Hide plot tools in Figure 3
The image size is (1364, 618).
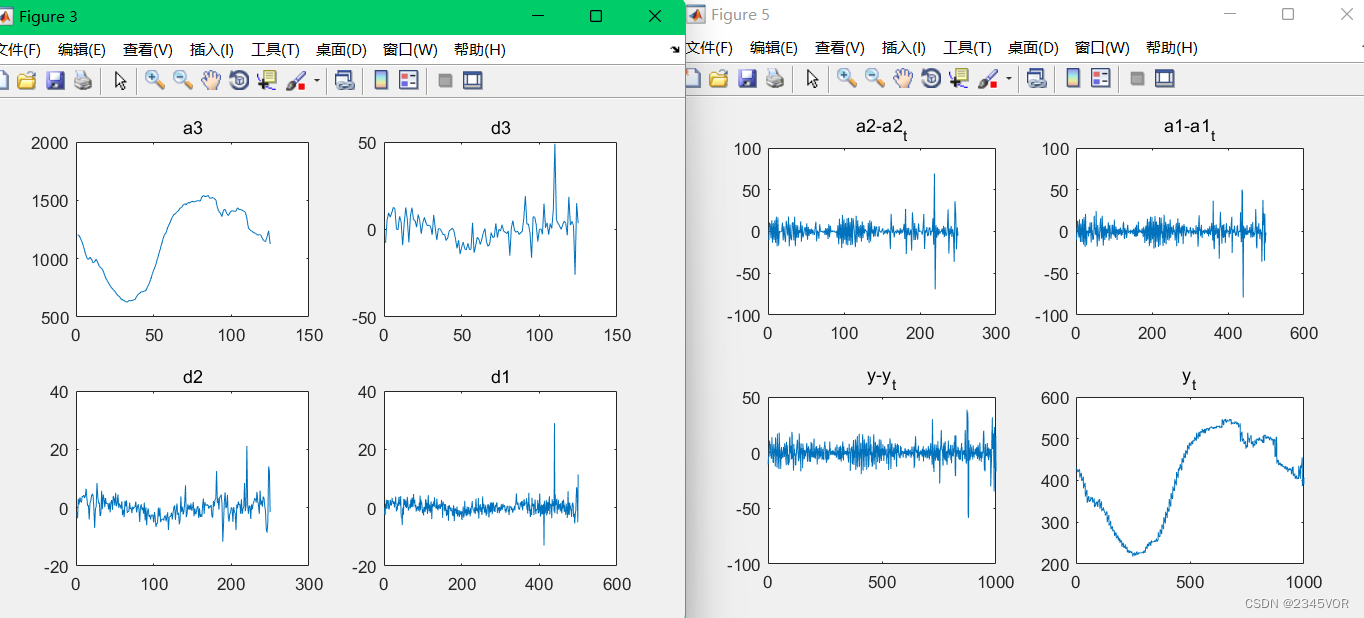pyautogui.click(x=445, y=81)
